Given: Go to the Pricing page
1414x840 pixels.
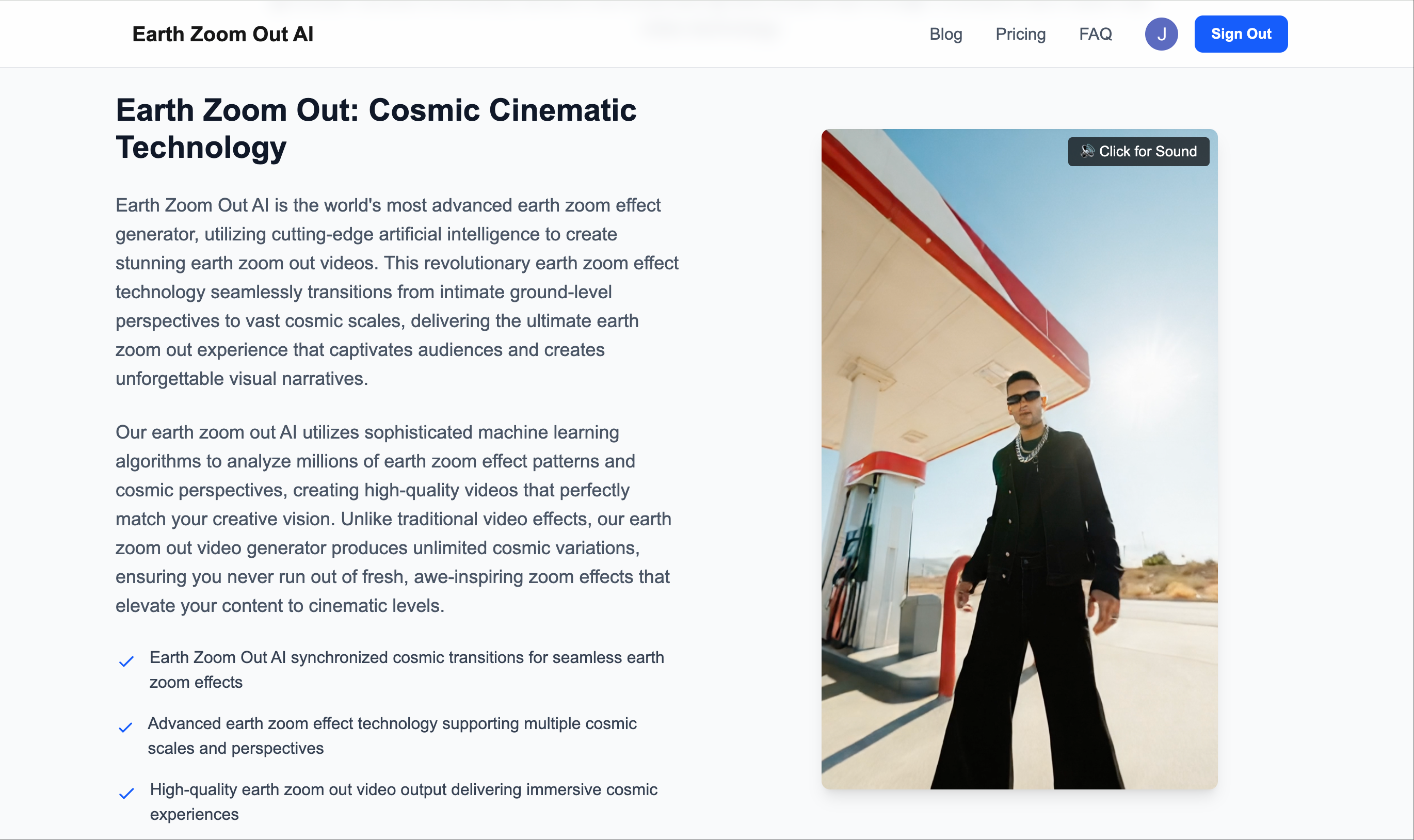Looking at the screenshot, I should coord(1020,34).
